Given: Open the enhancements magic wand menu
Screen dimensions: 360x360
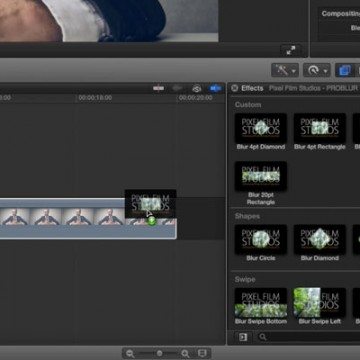Looking at the screenshot, I should (x=285, y=70).
